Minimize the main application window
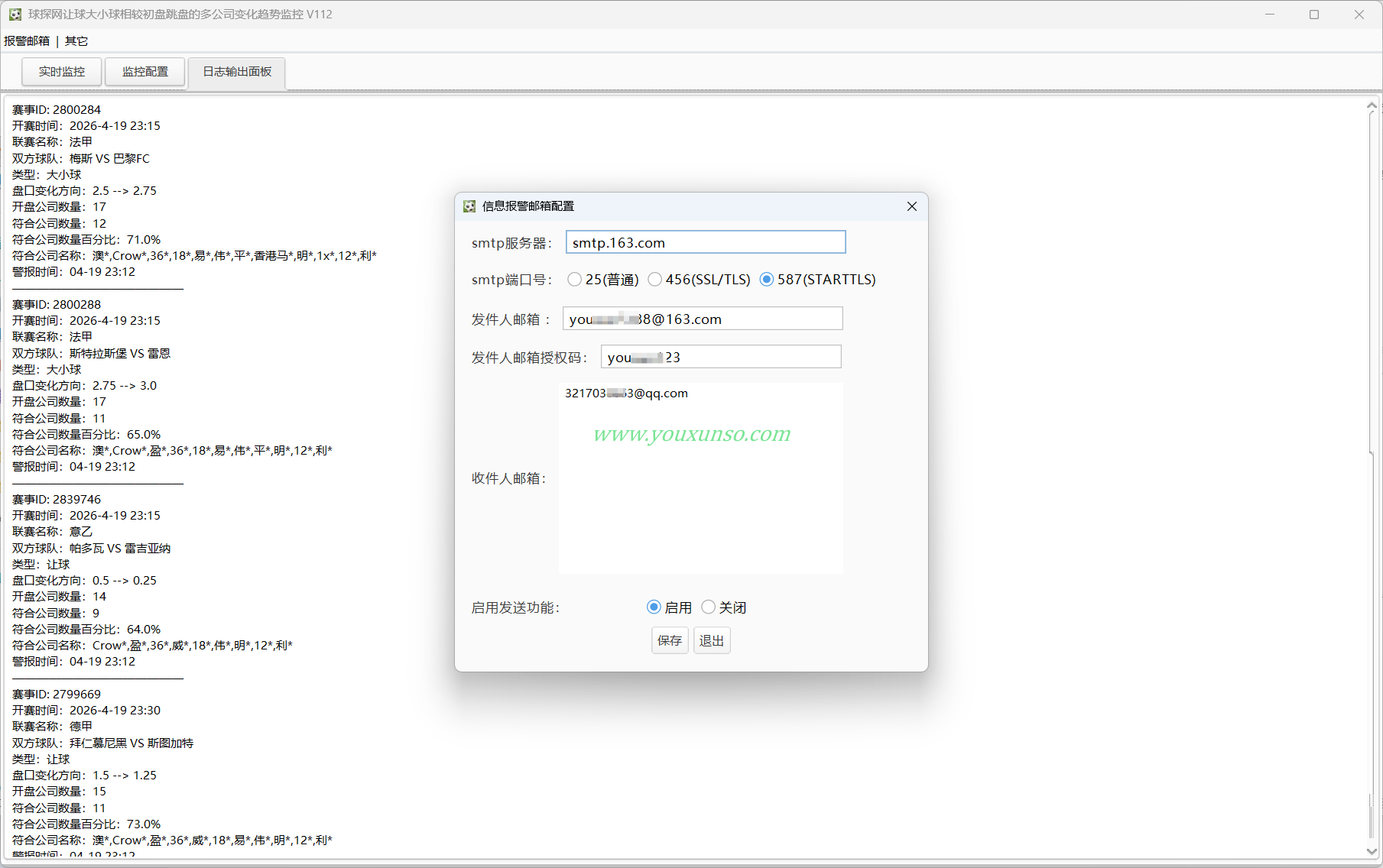Viewport: 1383px width, 868px height. click(1270, 15)
